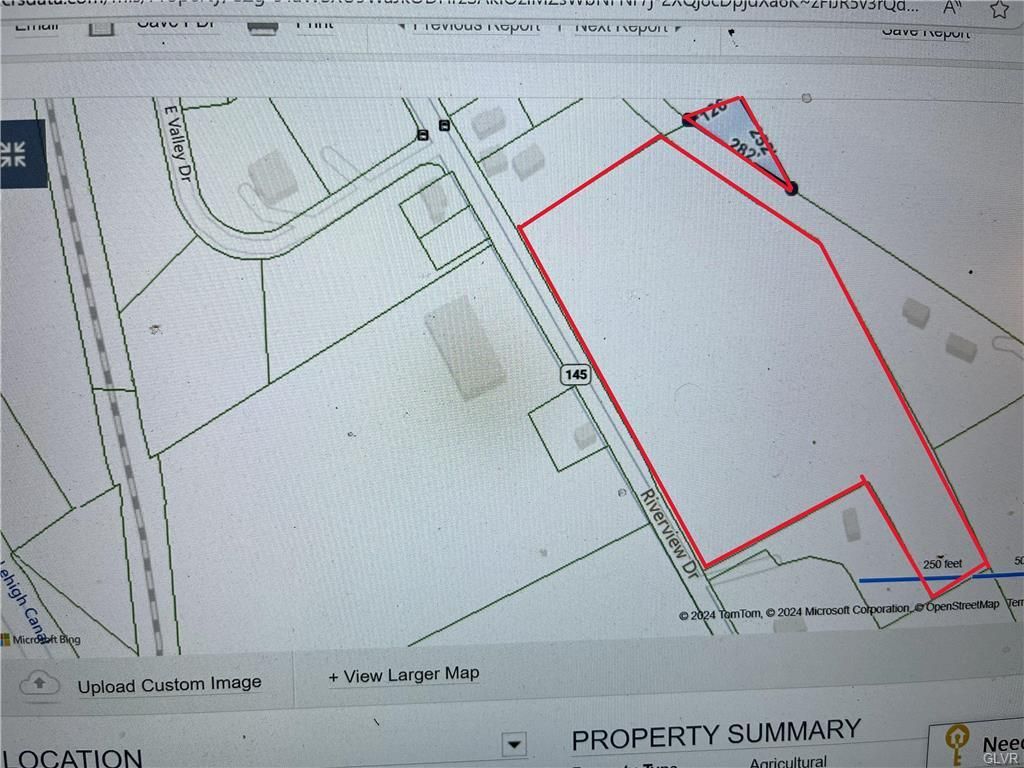This screenshot has height=768, width=1024.
Task: Open the dropdown arrow beside Property Summary
Action: click(x=515, y=744)
